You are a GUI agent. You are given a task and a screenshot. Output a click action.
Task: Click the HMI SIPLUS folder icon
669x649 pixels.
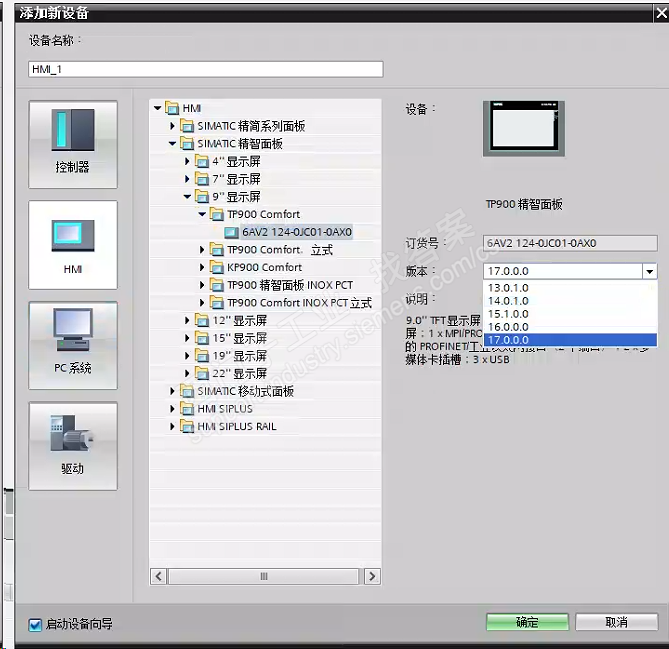point(187,409)
